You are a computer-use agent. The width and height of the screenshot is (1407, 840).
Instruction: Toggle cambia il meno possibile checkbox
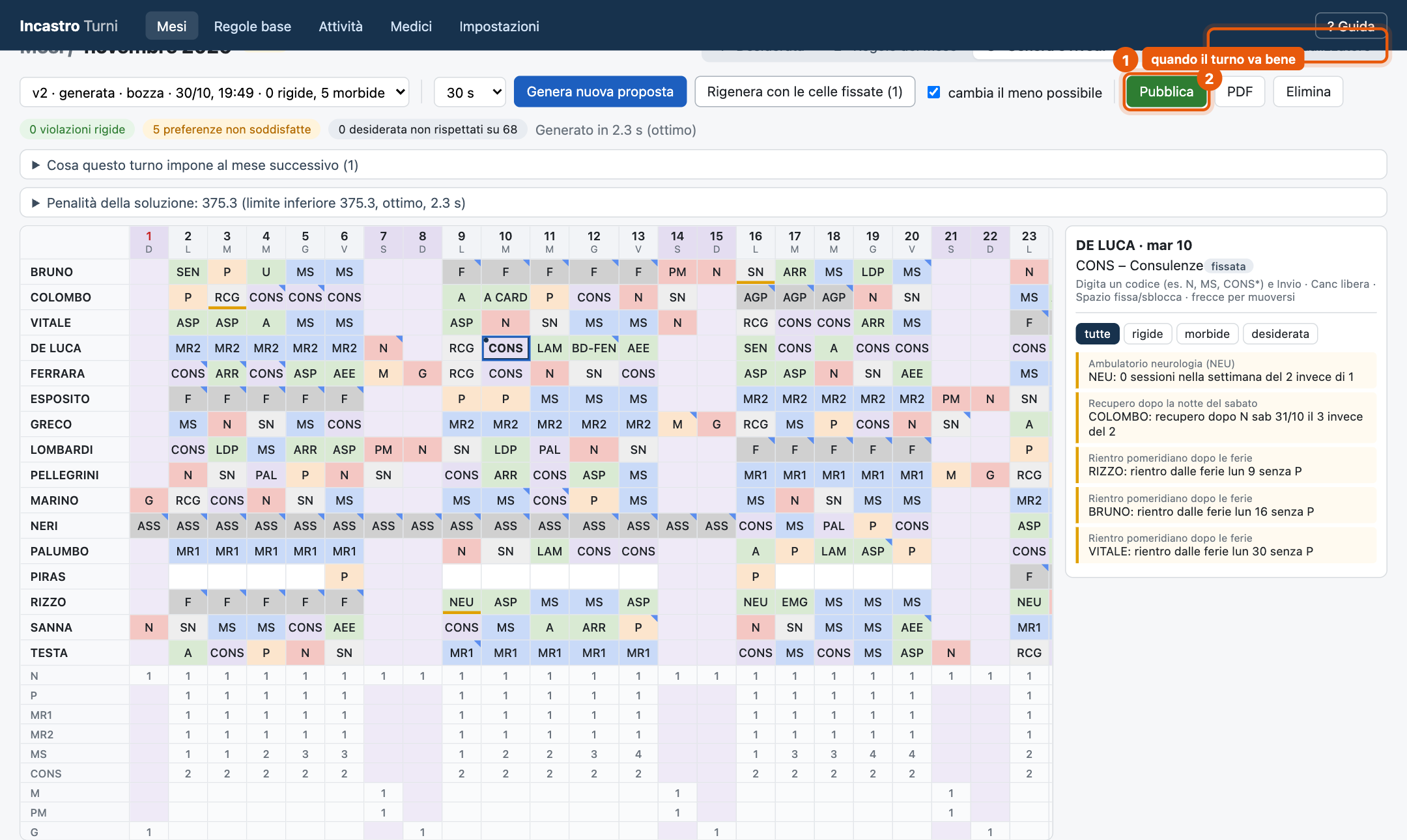[x=933, y=92]
